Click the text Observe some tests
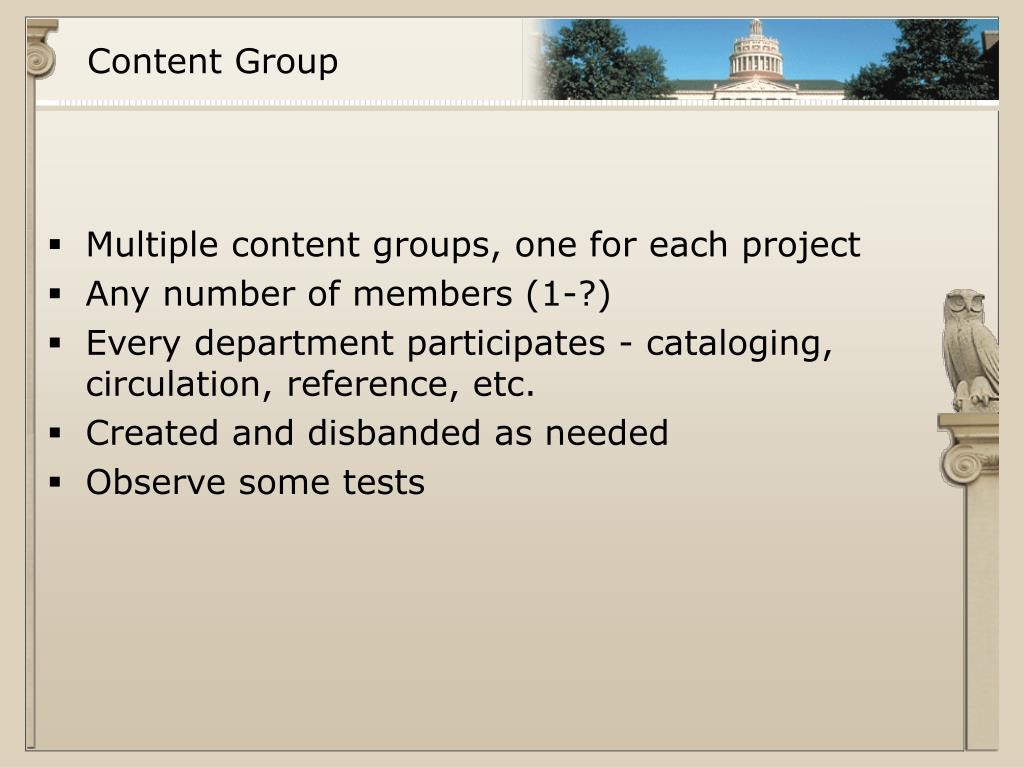1024x768 pixels. coord(255,483)
